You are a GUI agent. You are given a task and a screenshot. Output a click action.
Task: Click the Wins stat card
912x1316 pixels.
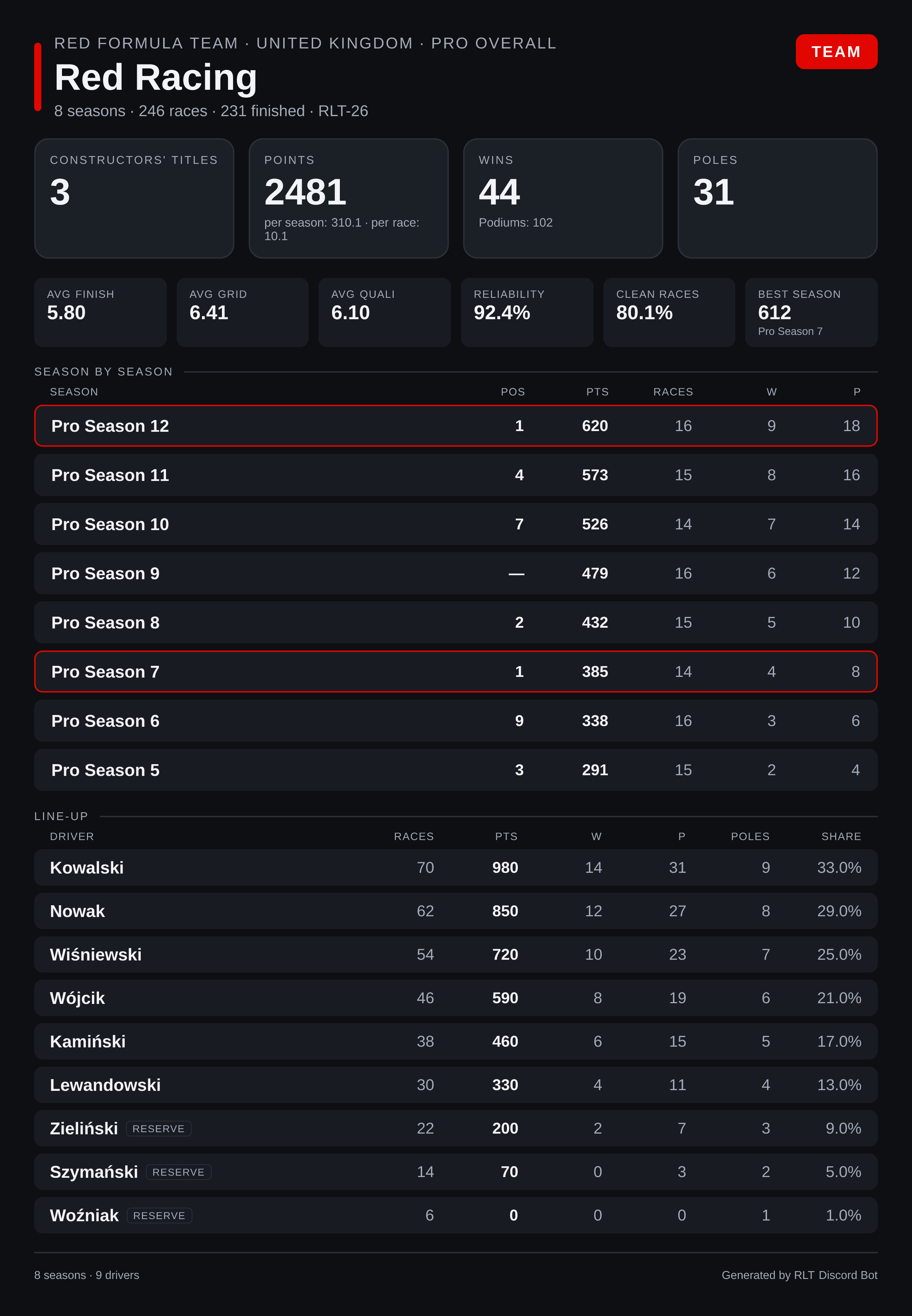point(563,198)
